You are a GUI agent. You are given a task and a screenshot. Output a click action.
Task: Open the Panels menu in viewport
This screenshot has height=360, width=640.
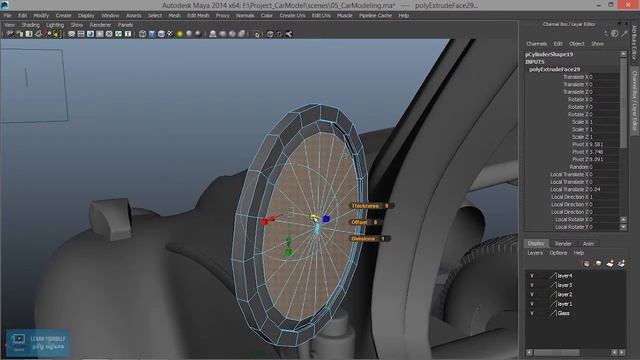(x=125, y=25)
